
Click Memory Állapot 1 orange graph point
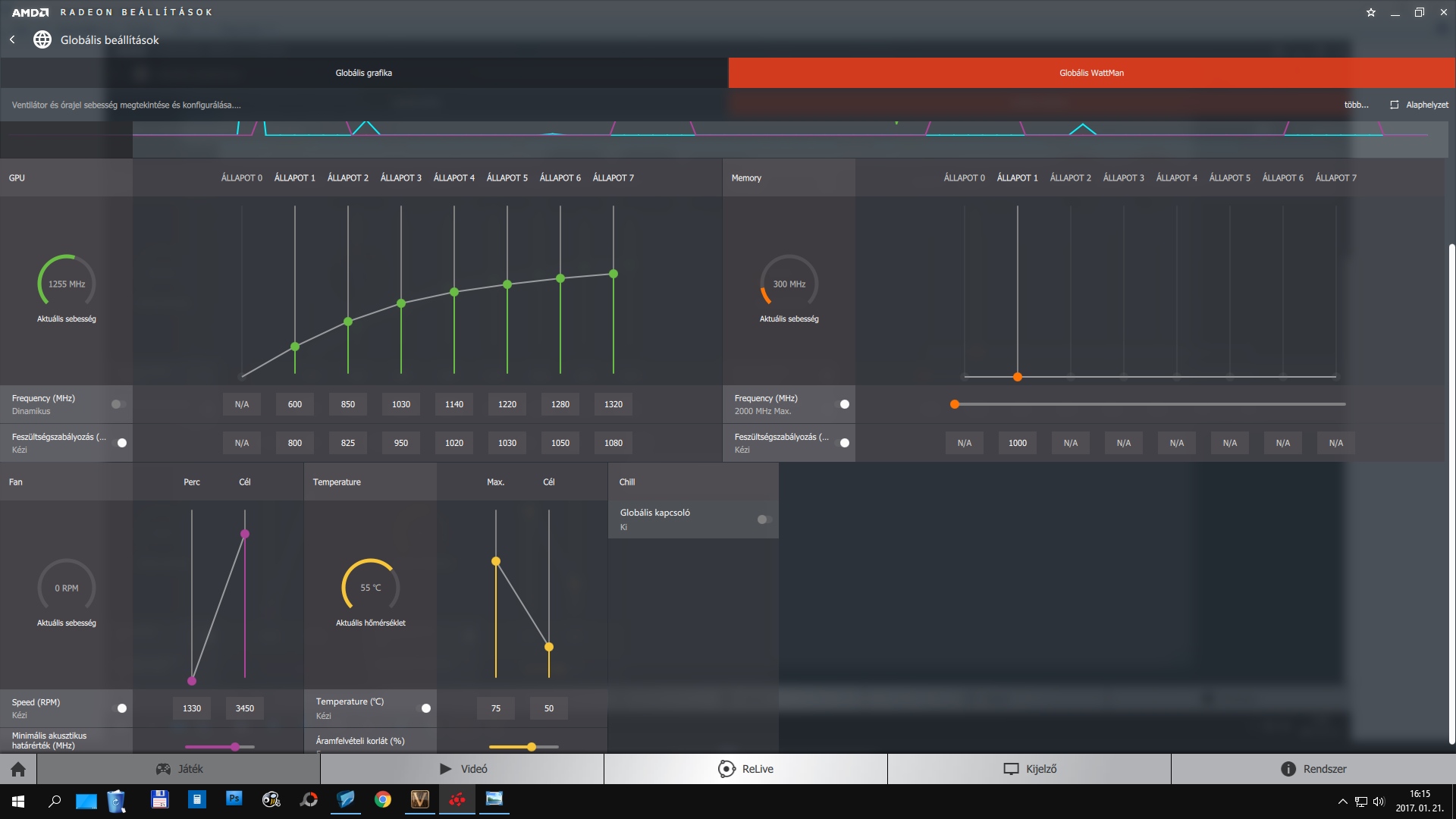[1018, 377]
